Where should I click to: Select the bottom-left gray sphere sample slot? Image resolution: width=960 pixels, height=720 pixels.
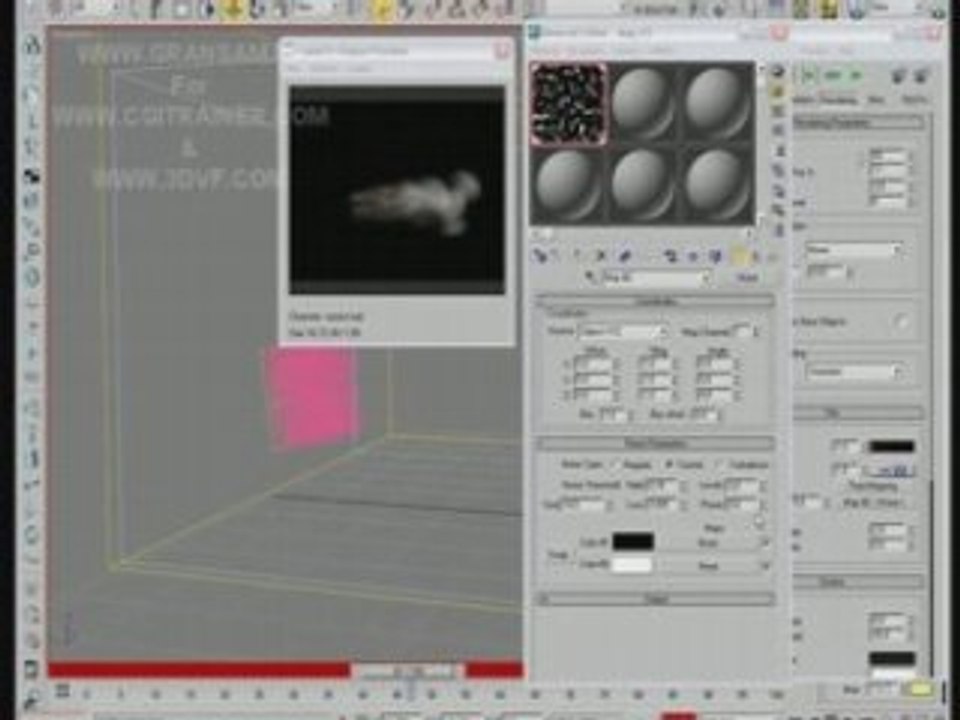(x=569, y=186)
